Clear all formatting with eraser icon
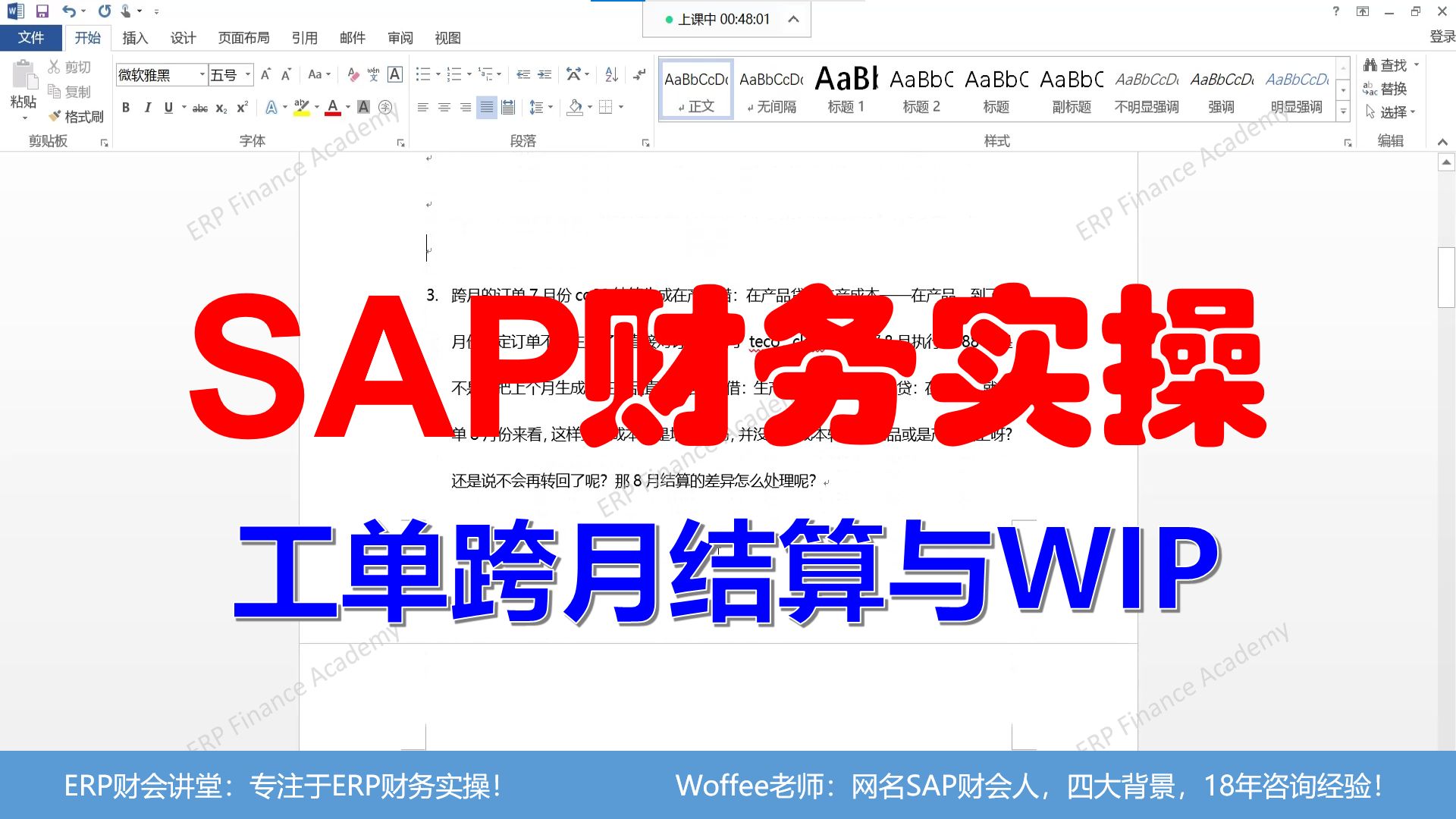The width and height of the screenshot is (1456, 819). click(353, 74)
